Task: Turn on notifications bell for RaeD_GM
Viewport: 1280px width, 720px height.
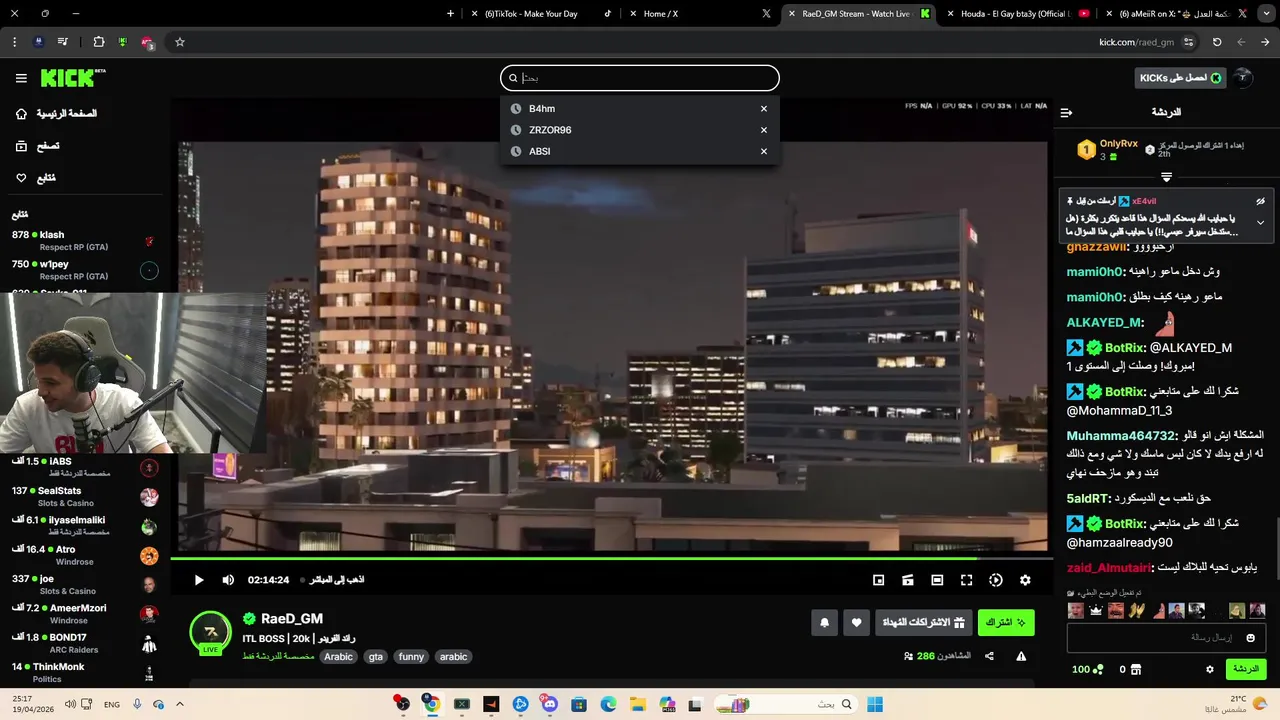Action: tap(824, 622)
